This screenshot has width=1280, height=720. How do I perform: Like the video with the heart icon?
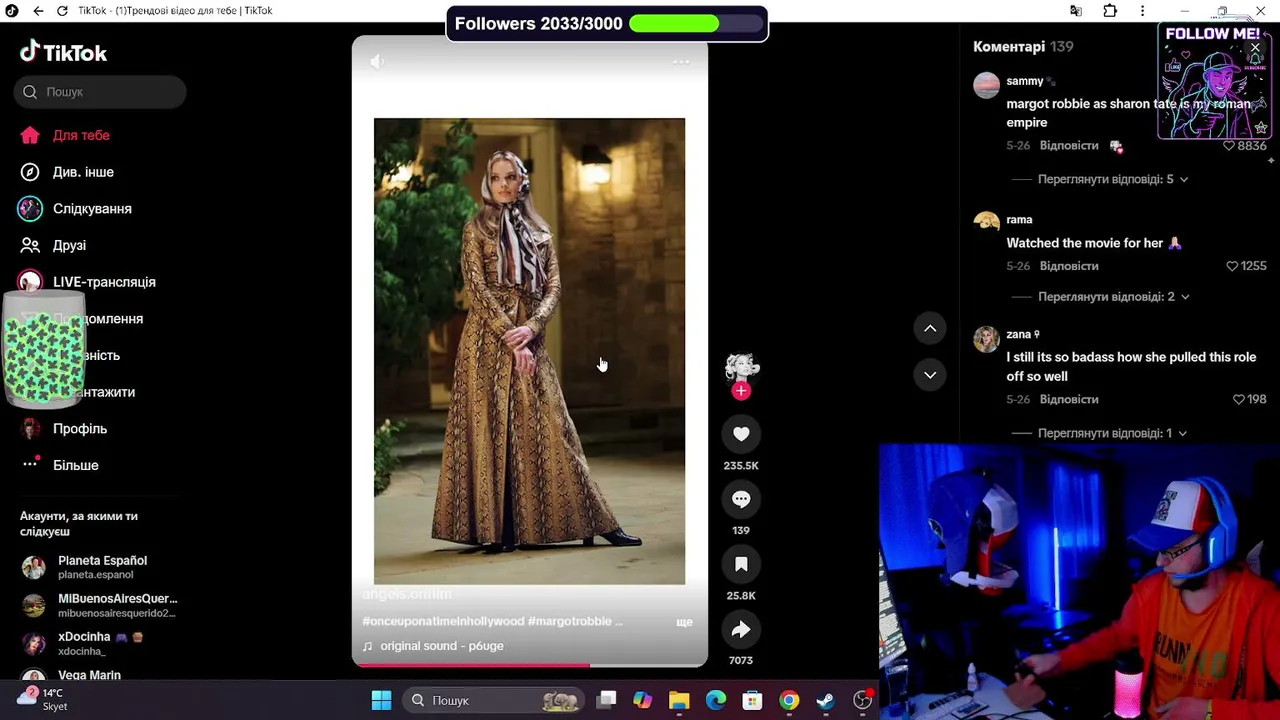741,434
